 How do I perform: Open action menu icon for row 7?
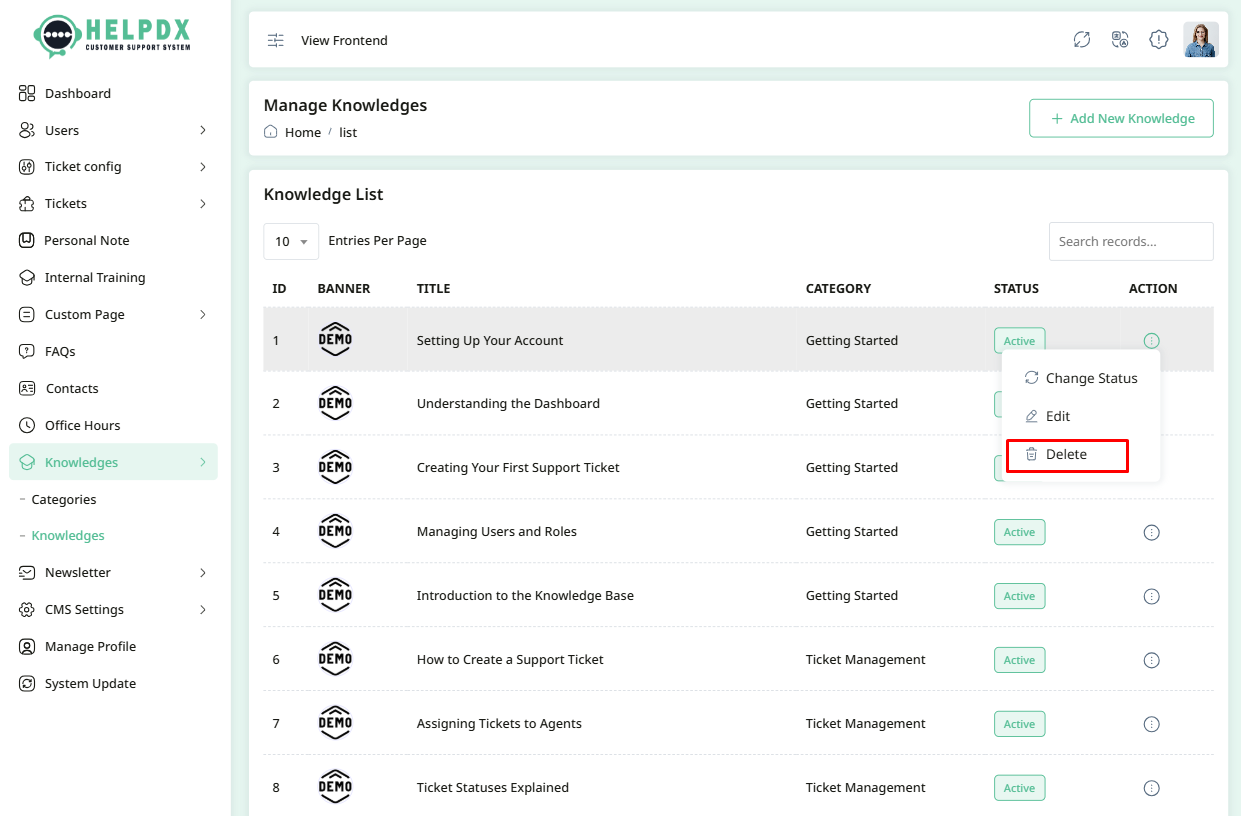point(1151,724)
